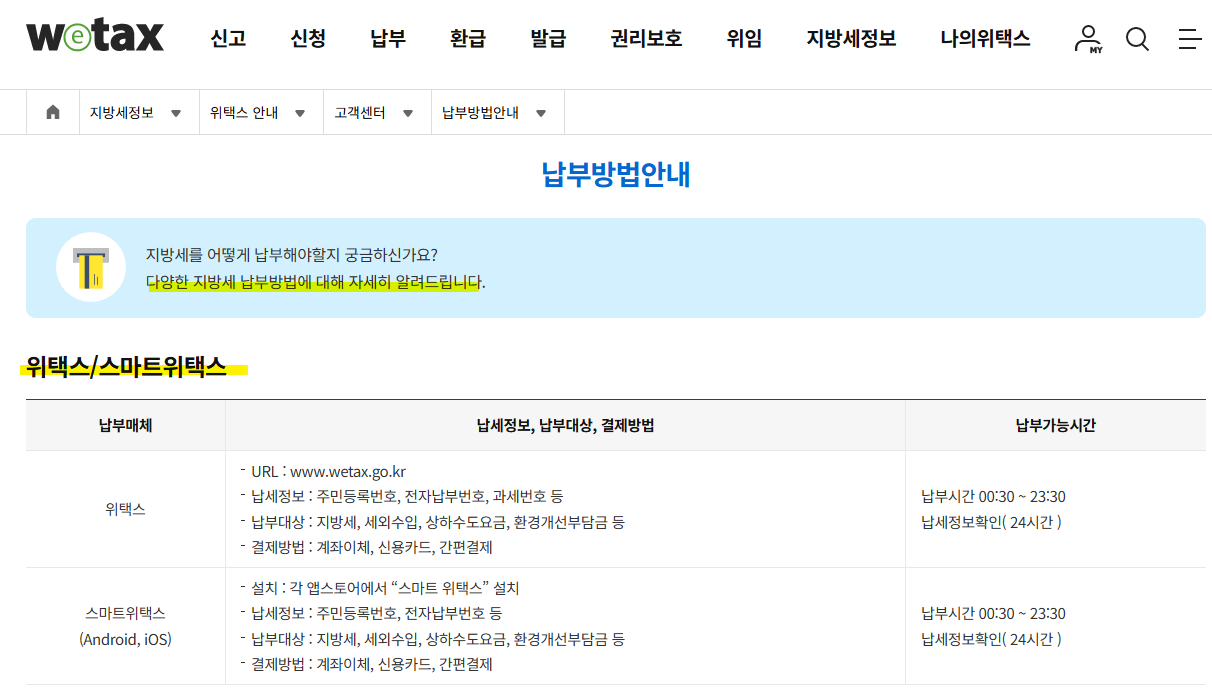
Task: Click the 납부방법안내 page title
Action: [616, 175]
